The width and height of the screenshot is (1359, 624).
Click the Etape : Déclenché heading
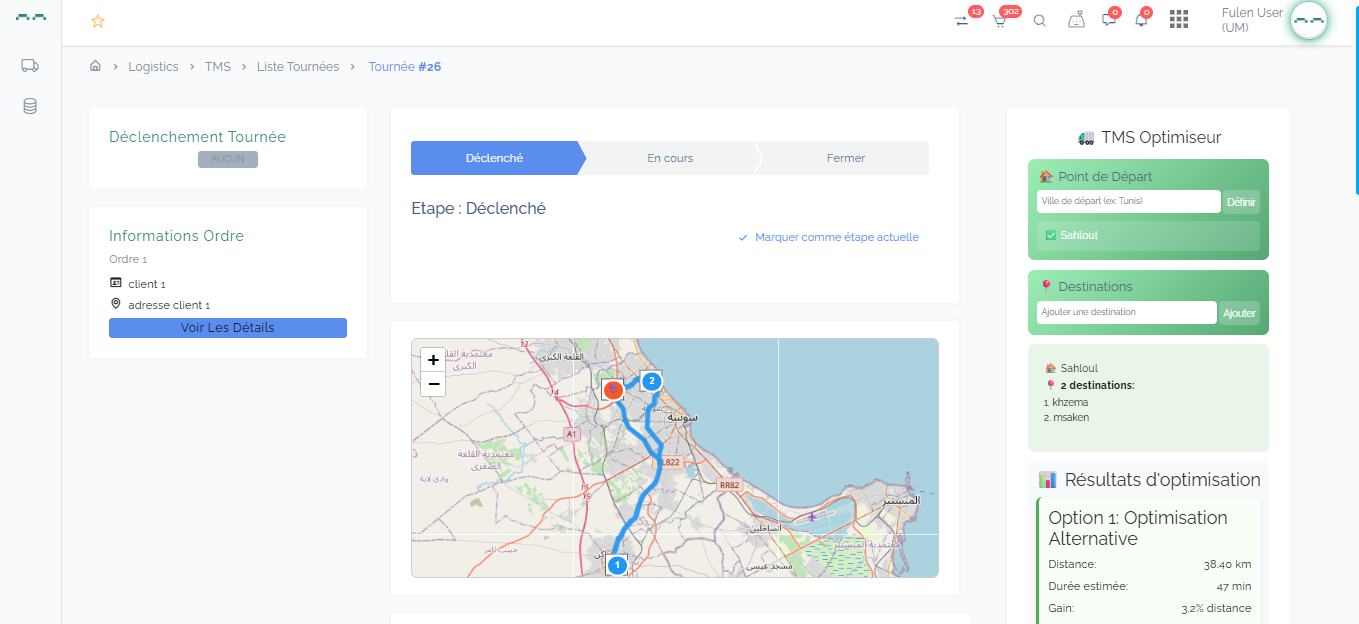pyautogui.click(x=479, y=209)
